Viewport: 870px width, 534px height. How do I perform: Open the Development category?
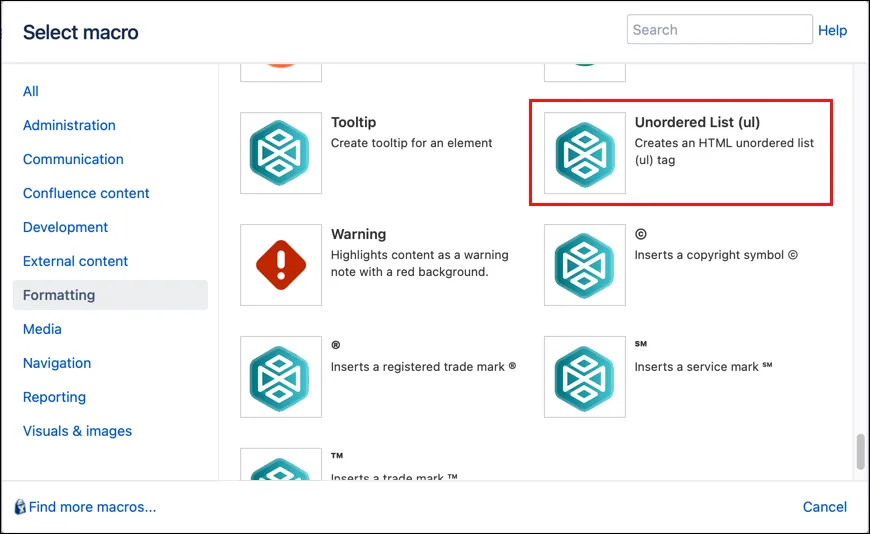65,227
